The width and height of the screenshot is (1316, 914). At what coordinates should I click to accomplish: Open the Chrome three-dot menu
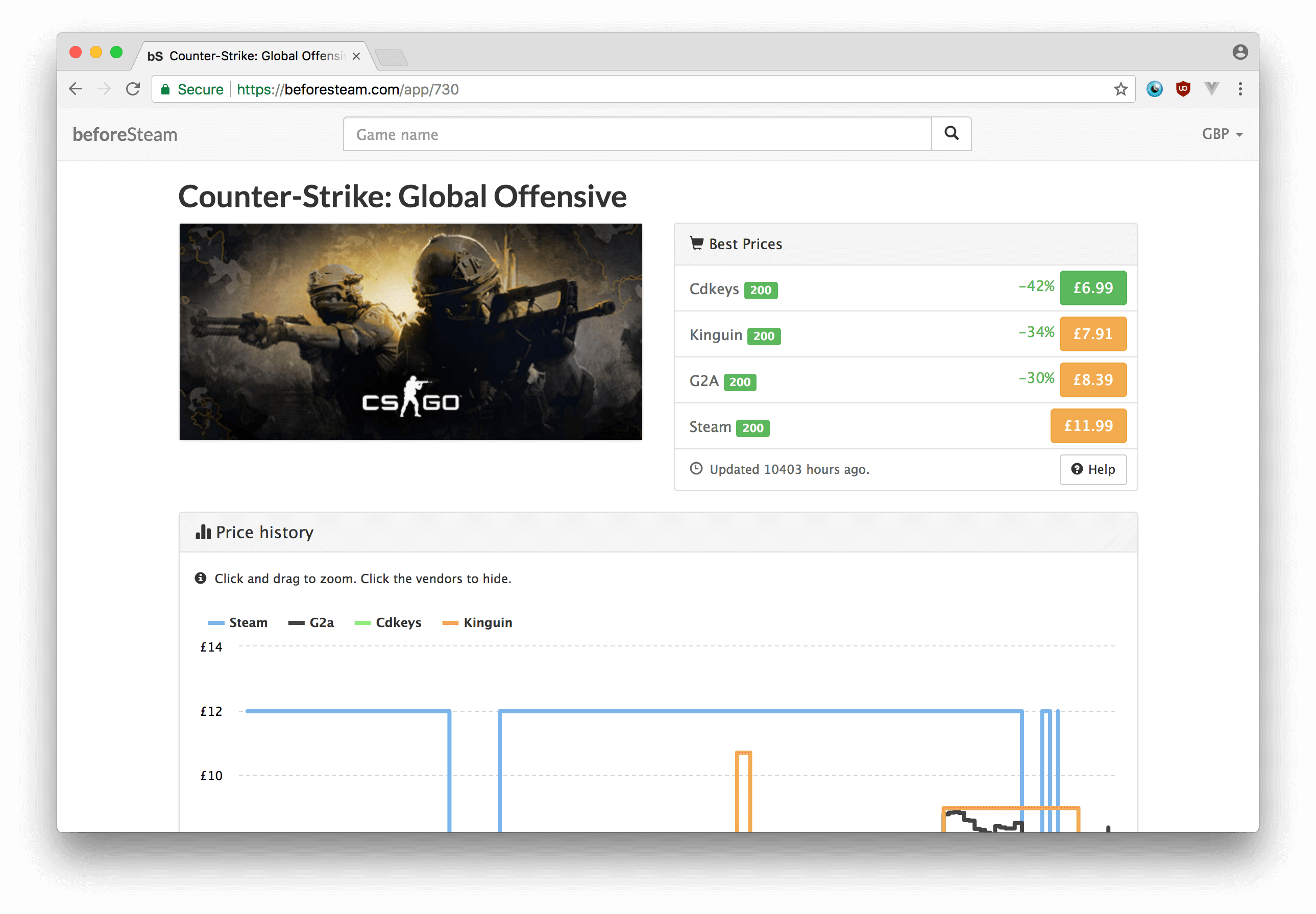pos(1240,89)
